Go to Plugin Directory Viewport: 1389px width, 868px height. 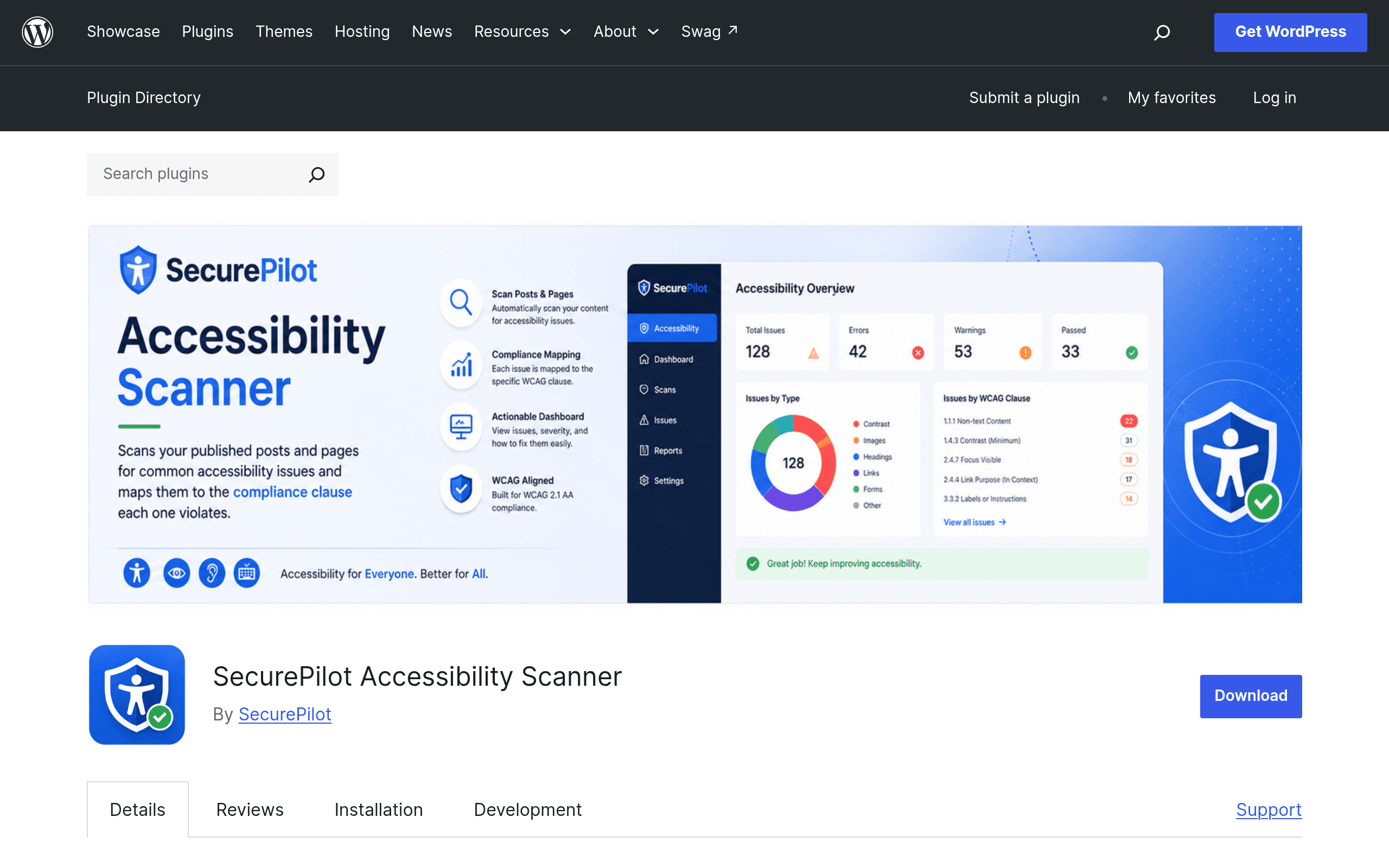[x=143, y=98]
